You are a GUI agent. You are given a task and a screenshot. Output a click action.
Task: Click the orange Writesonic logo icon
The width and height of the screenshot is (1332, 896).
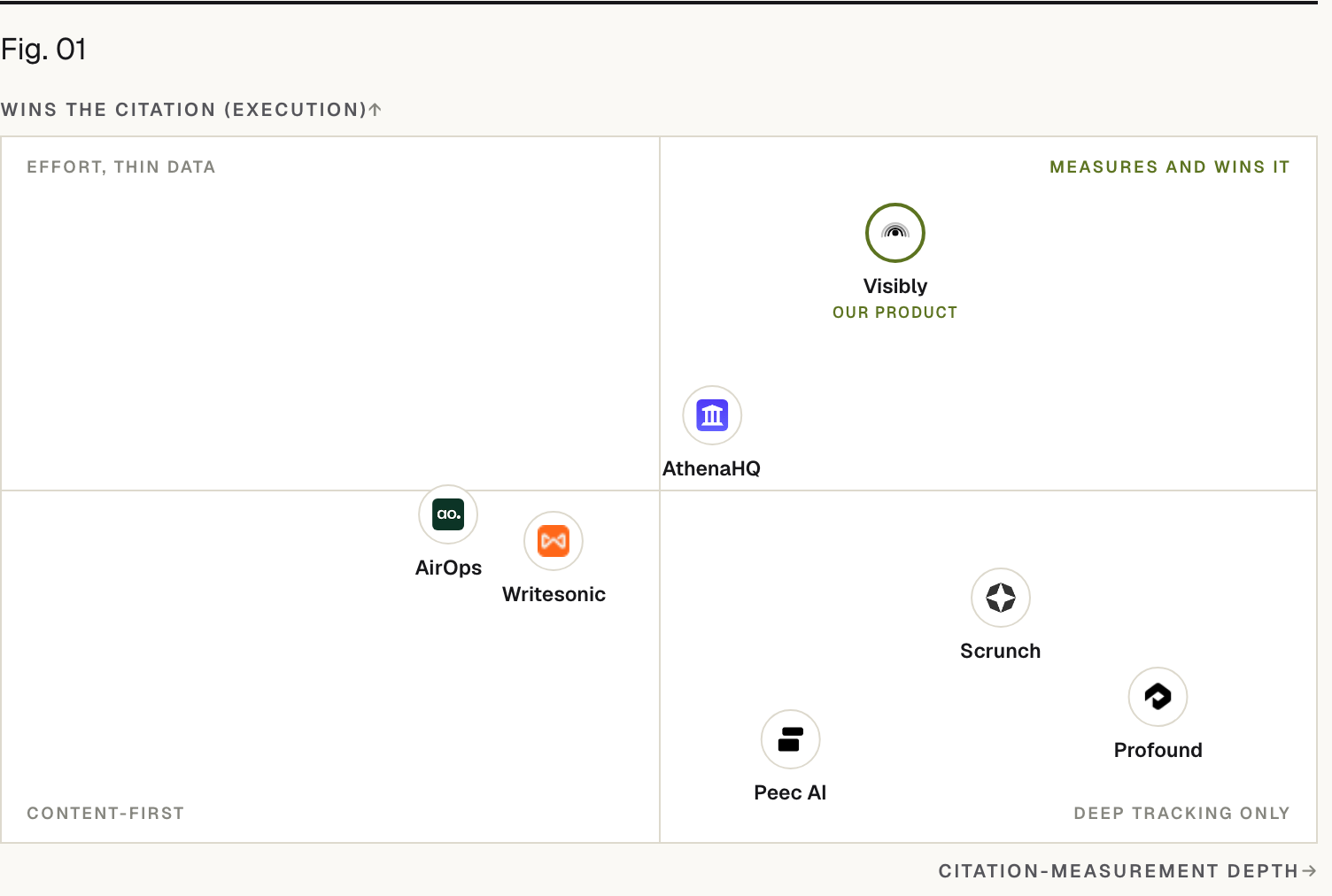pos(554,541)
